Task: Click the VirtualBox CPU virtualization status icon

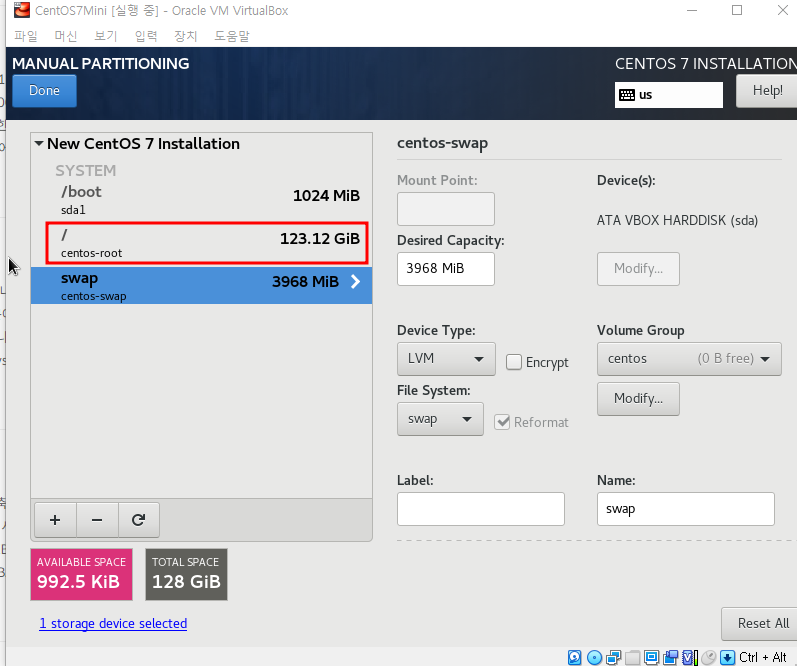Action: coord(690,657)
